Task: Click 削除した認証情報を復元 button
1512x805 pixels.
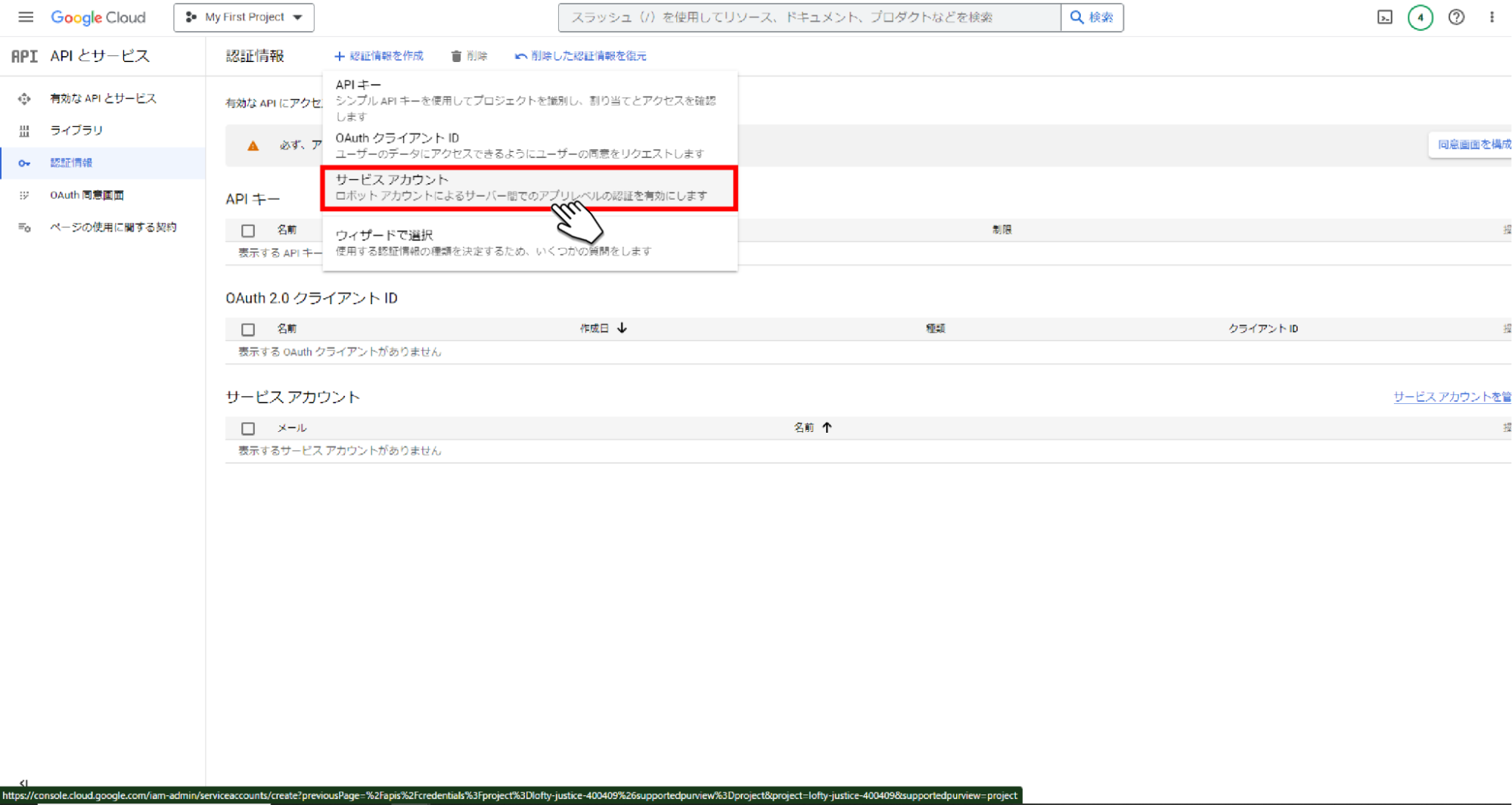Action: (581, 56)
